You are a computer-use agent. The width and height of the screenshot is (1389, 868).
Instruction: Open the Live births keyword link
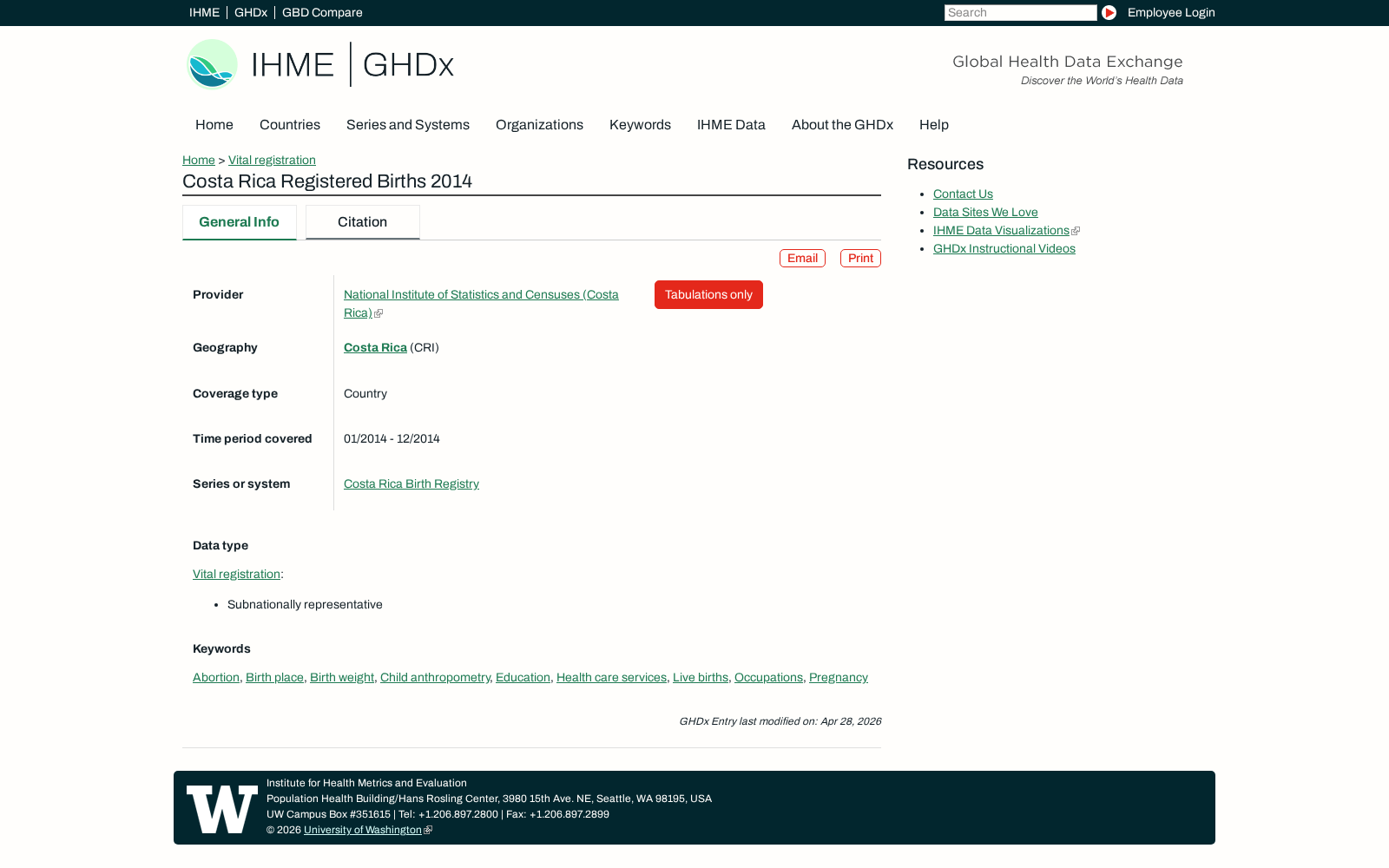[x=701, y=678]
